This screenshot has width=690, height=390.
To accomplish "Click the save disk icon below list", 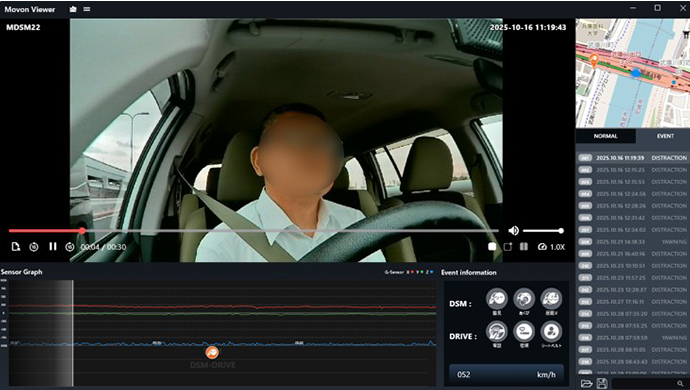I will tap(602, 383).
